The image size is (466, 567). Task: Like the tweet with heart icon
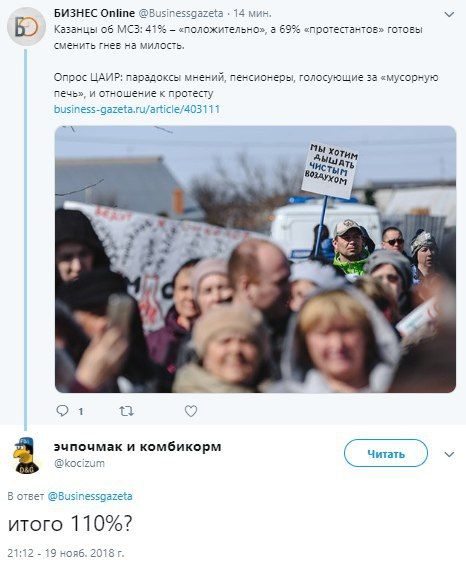(191, 411)
